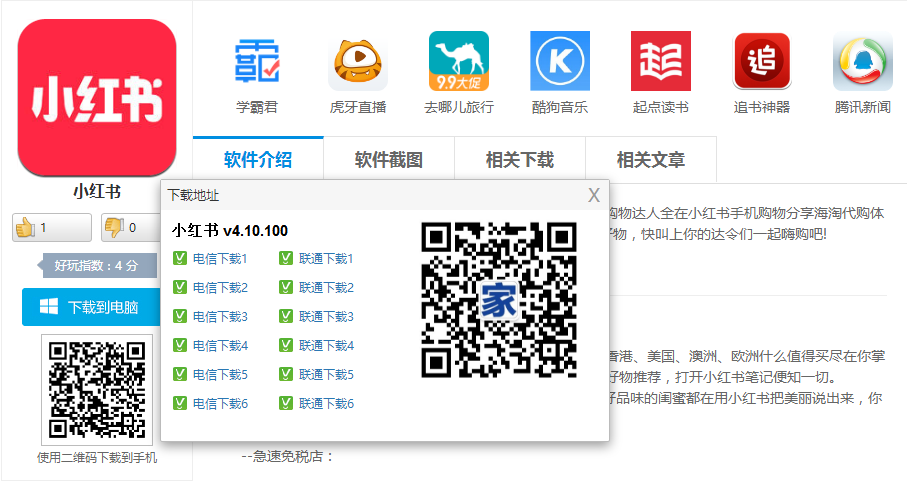Viewport: 907px width, 481px height.
Task: Click the large 小红书 app logo
Action: [97, 98]
